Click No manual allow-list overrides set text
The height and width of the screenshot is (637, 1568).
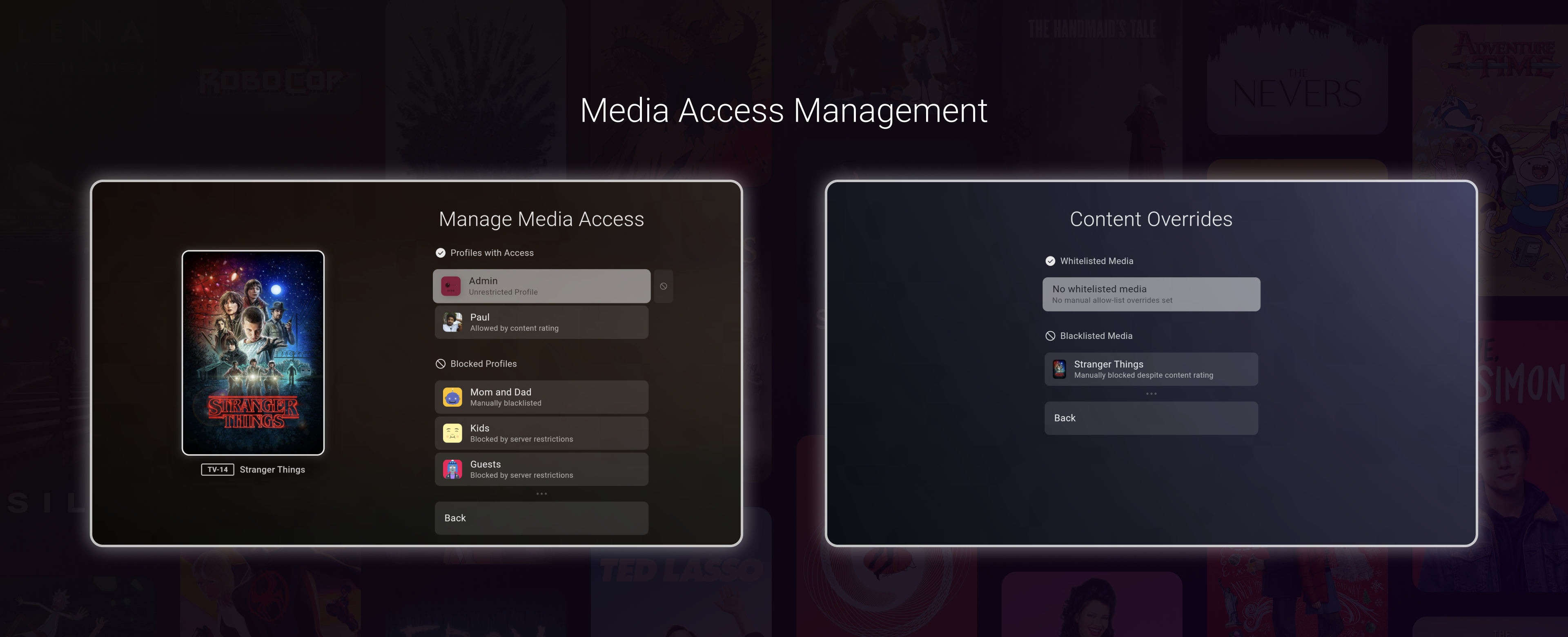pyautogui.click(x=1112, y=300)
